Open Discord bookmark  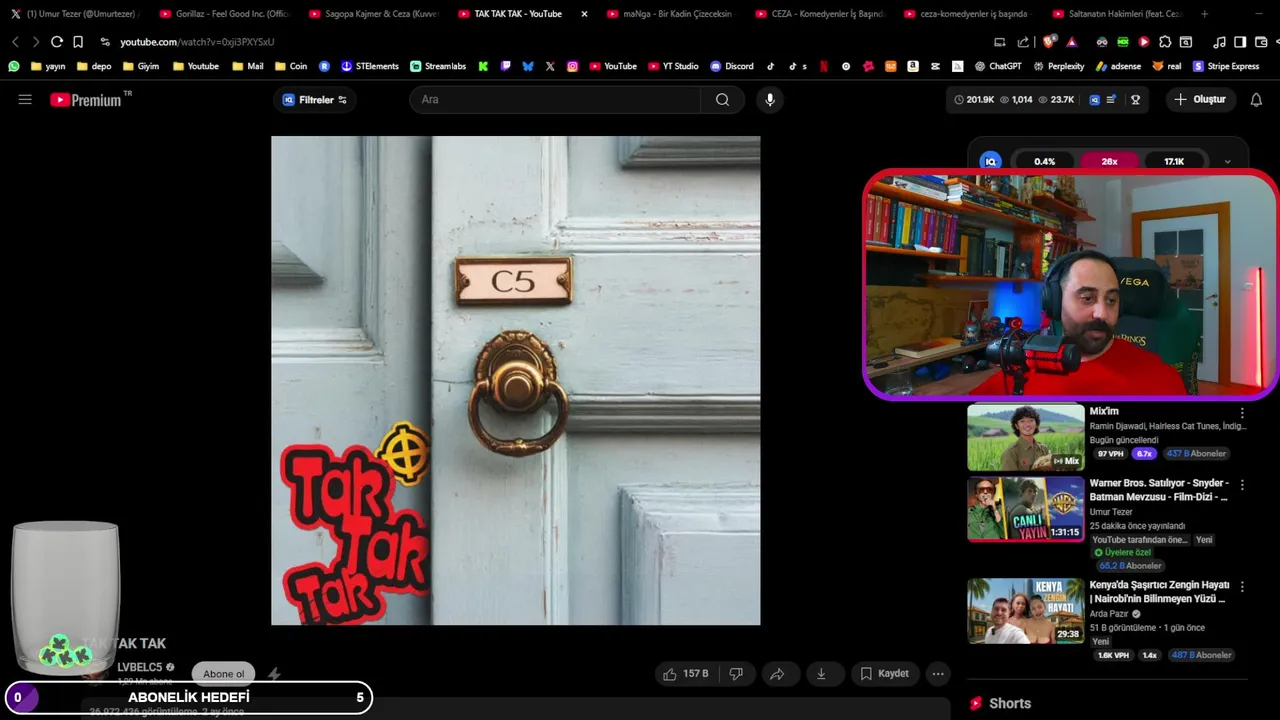[732, 66]
